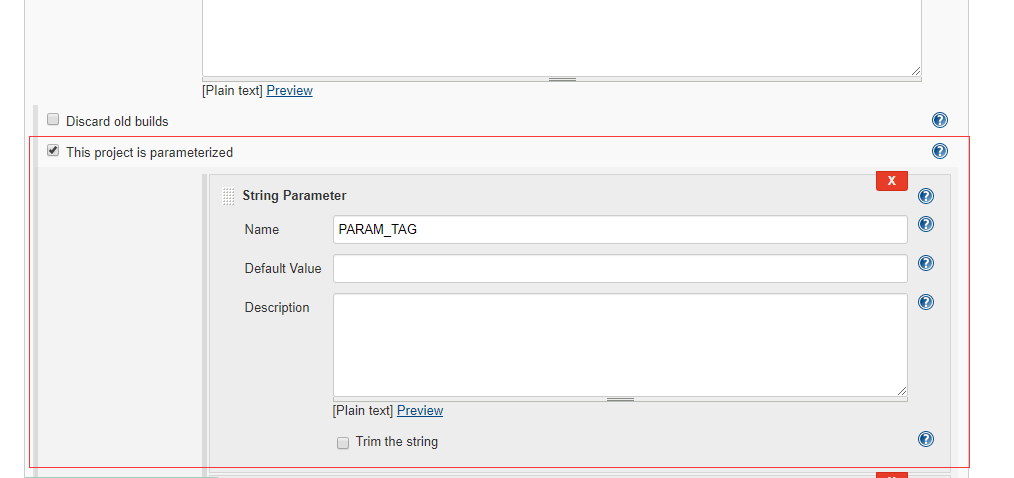Click Preview link under the top text area
The image size is (1014, 478).
(x=289, y=91)
